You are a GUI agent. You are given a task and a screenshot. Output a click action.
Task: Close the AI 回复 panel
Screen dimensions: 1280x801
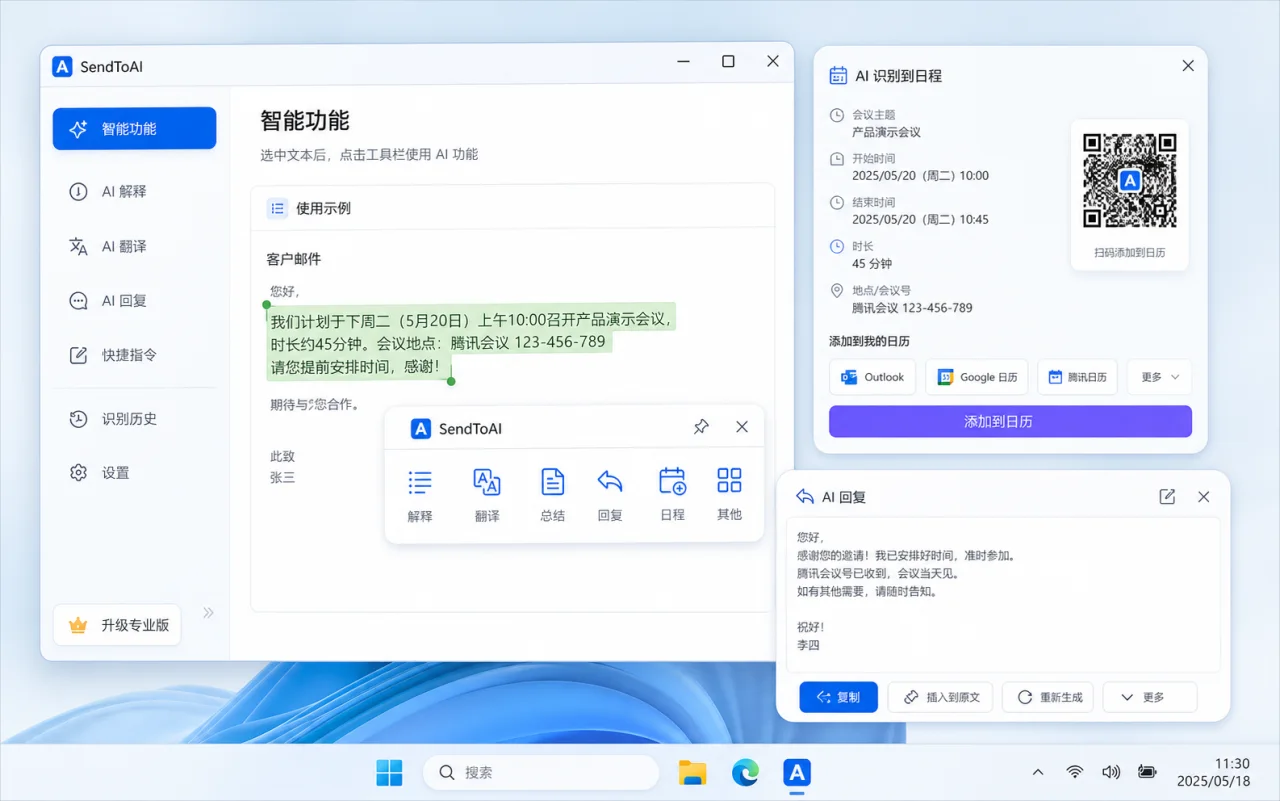coord(1204,497)
